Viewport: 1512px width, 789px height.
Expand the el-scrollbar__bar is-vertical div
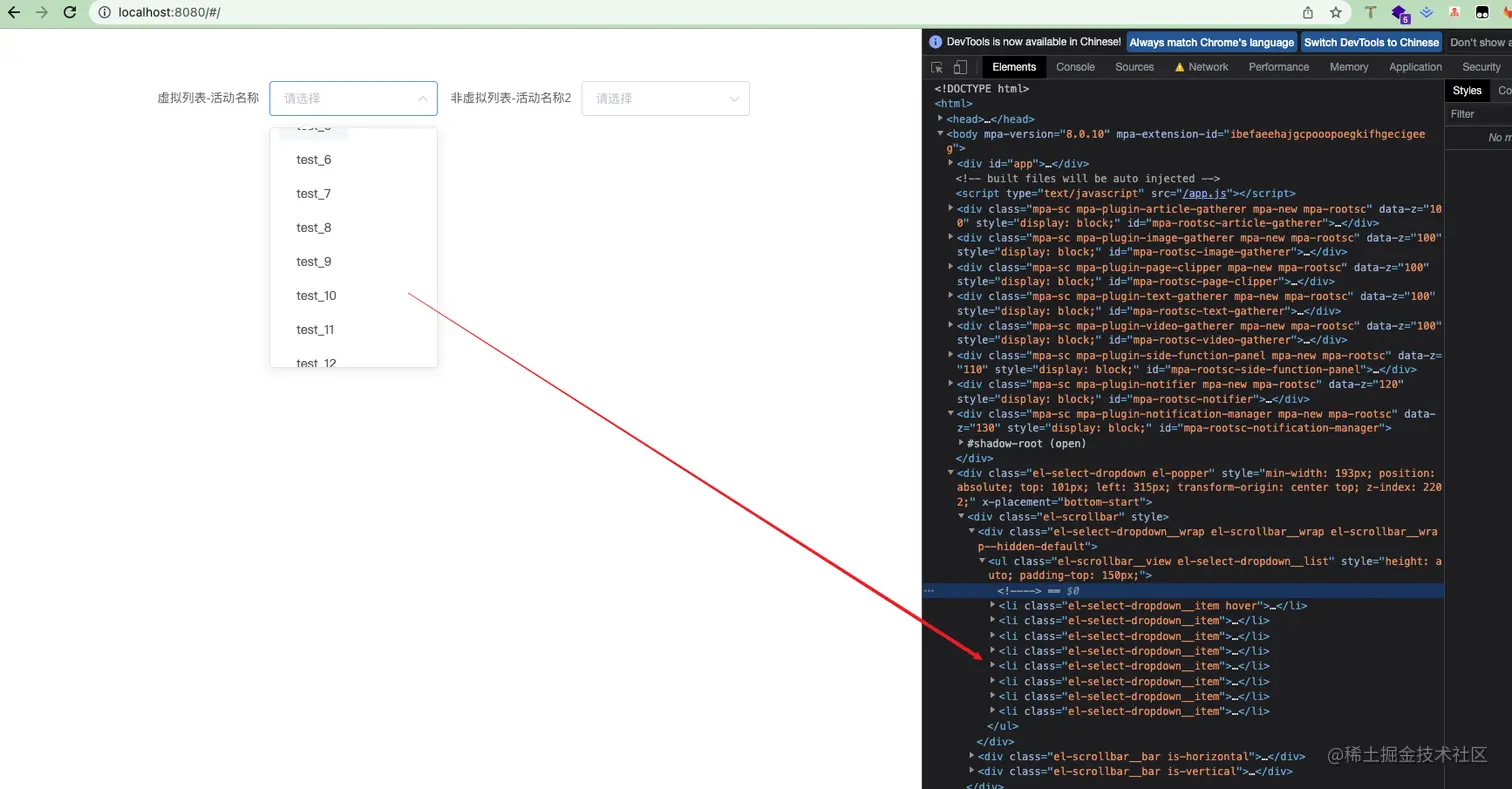972,771
